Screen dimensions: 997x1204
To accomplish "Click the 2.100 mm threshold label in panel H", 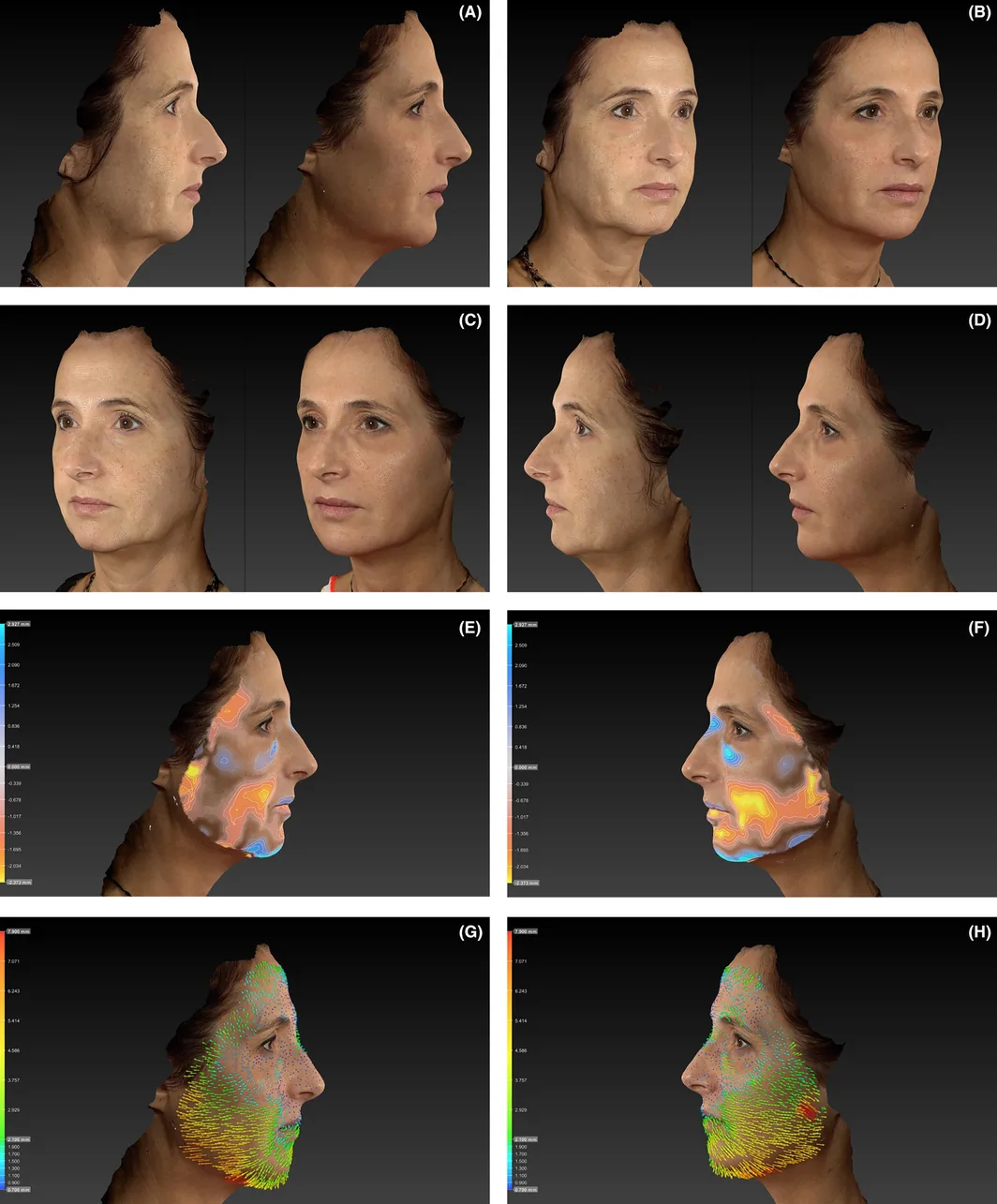I will click(x=526, y=1139).
